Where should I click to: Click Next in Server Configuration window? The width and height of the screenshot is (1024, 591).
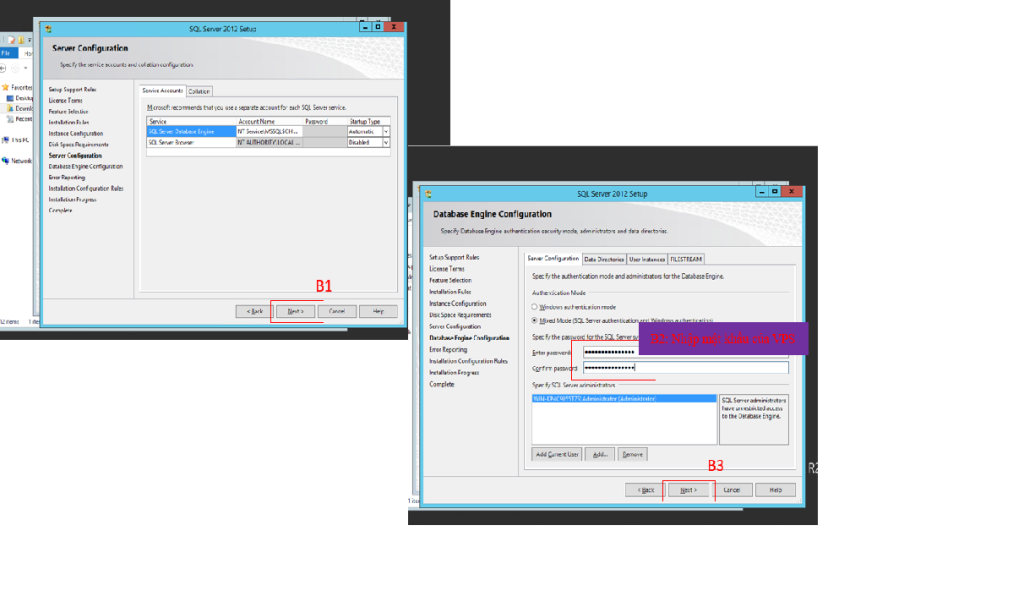point(296,311)
